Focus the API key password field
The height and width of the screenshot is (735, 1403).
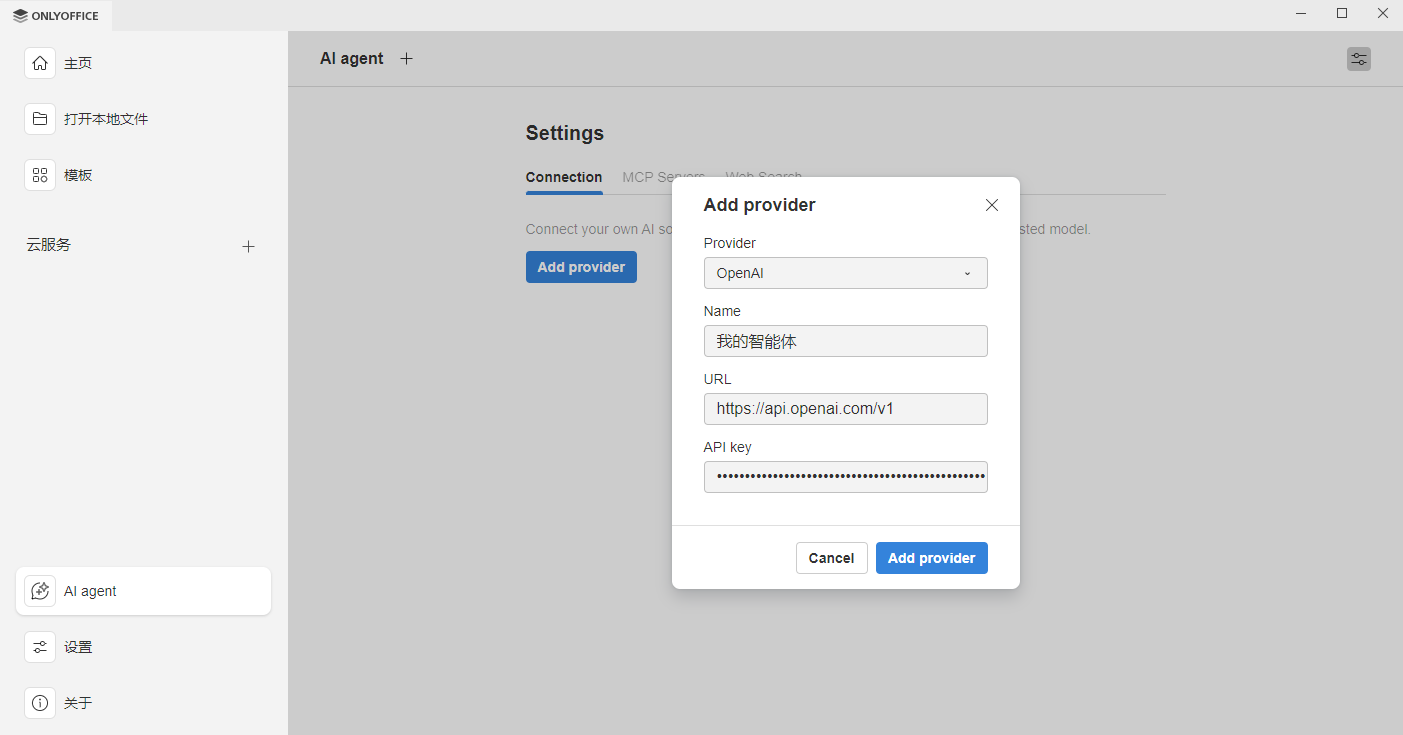[845, 477]
